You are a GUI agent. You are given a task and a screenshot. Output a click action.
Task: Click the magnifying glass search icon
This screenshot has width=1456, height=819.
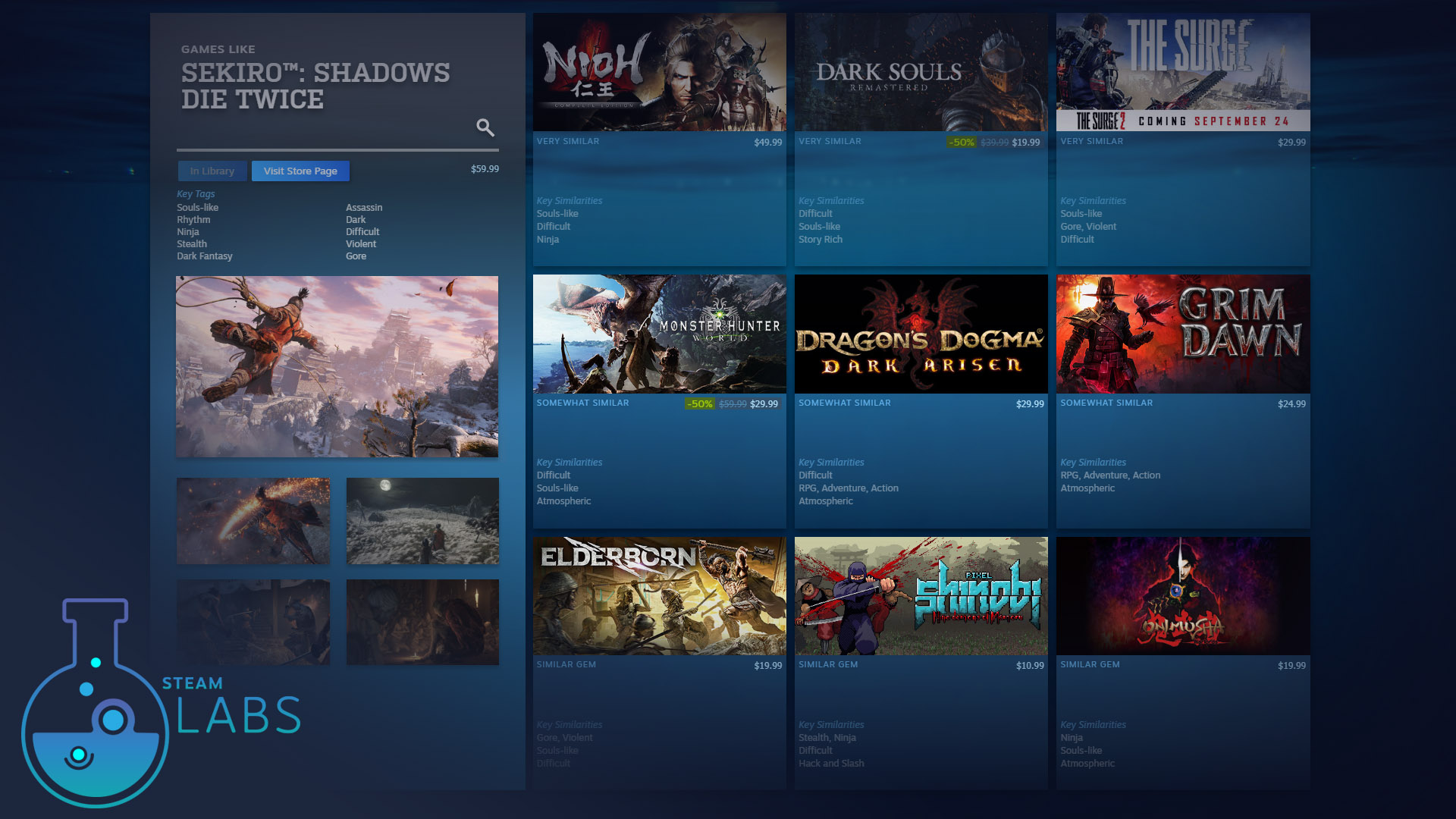click(x=485, y=127)
